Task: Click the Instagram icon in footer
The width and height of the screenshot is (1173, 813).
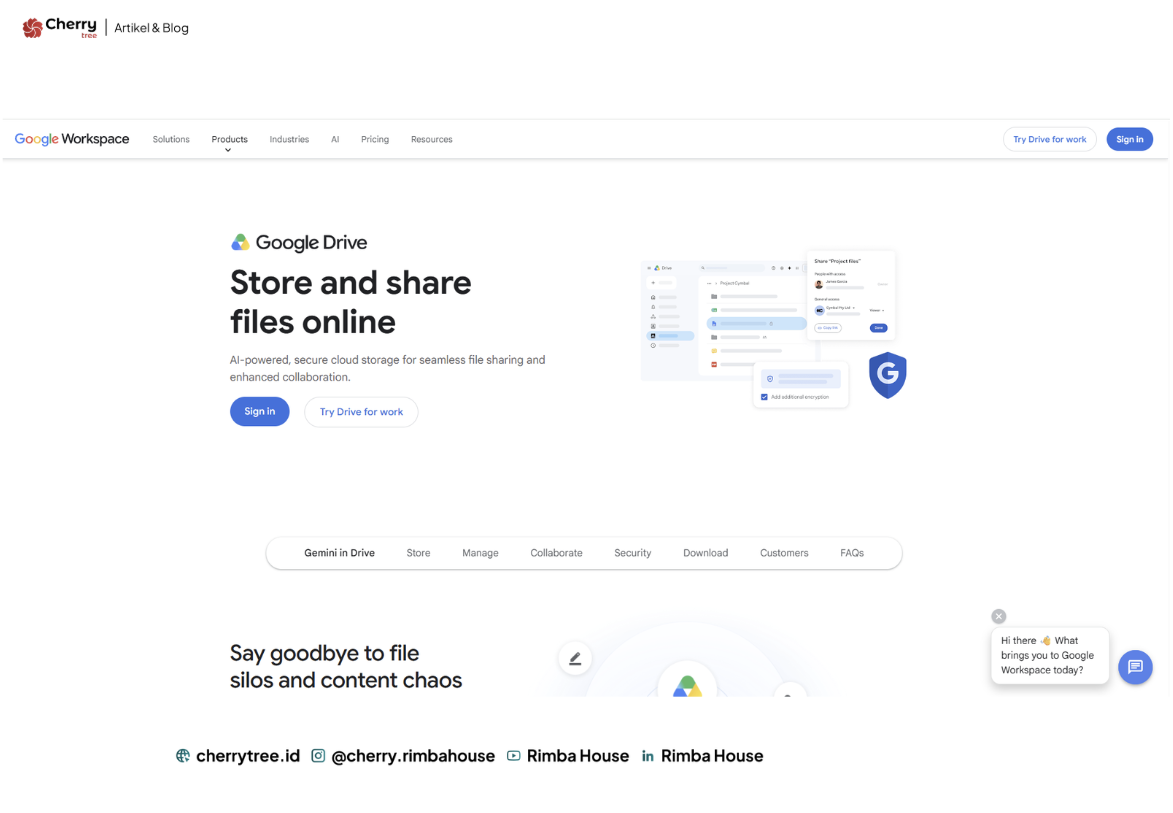Action: (318, 755)
